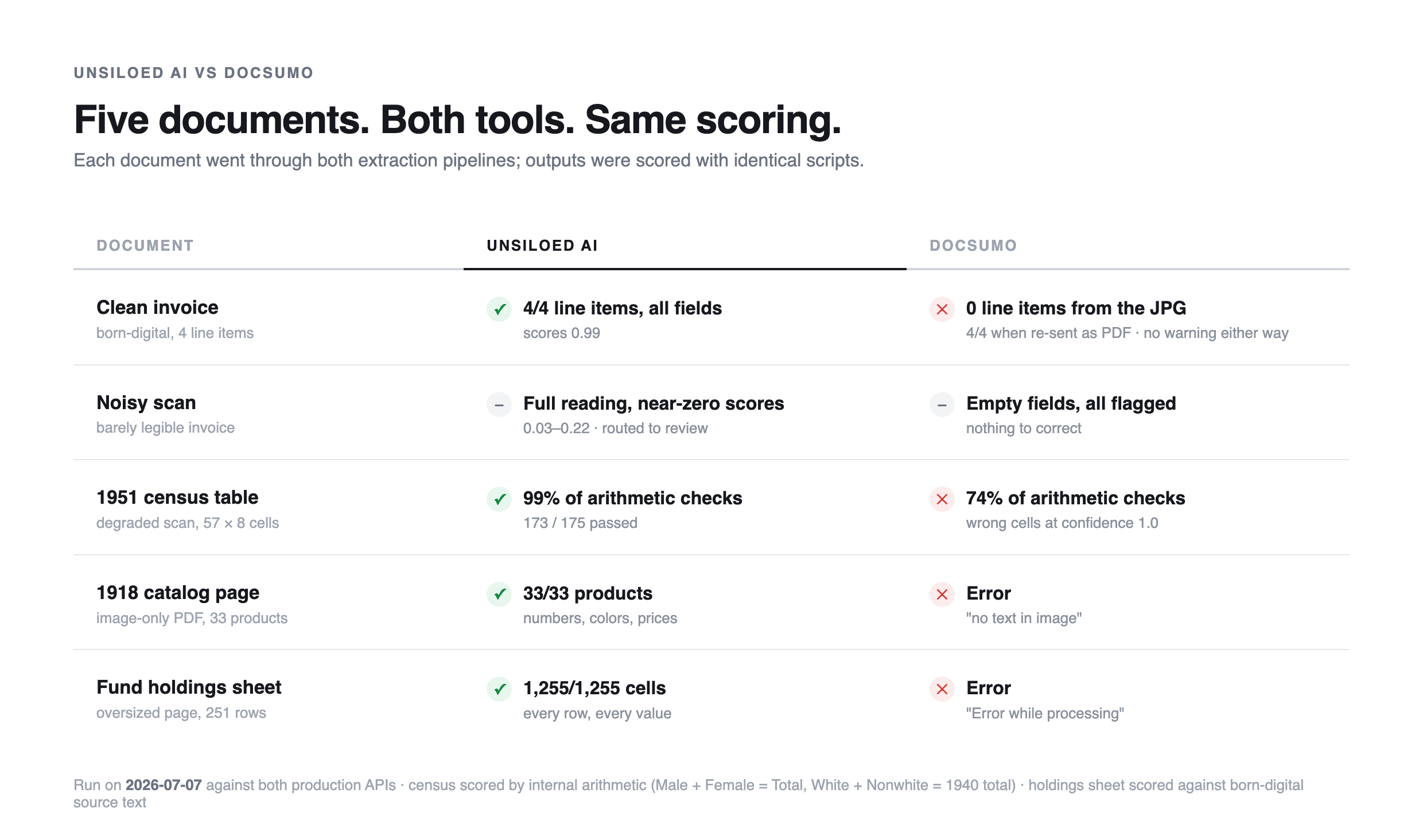
Task: Open the 1951 census table row
Action: coord(711,507)
